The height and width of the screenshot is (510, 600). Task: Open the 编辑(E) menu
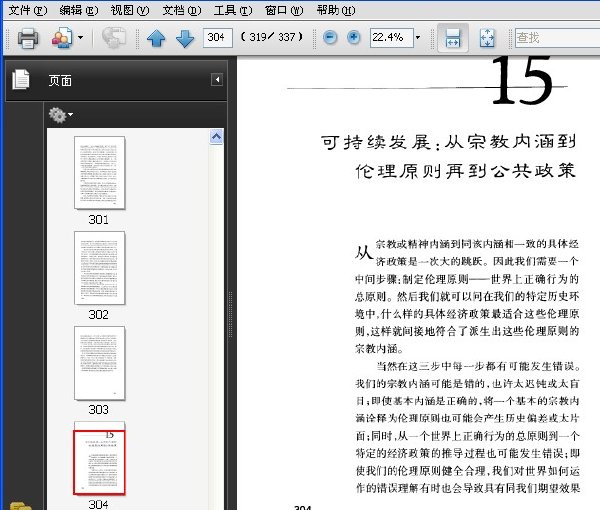(x=79, y=10)
